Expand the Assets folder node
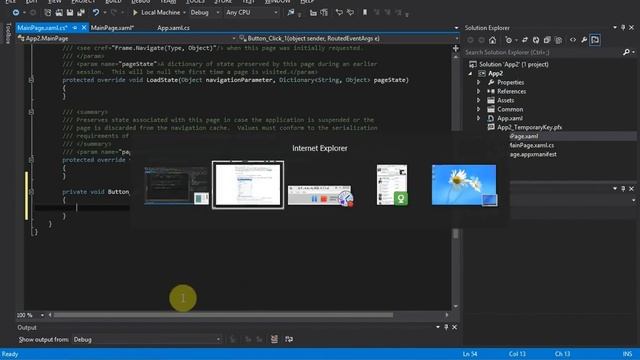This screenshot has height=360, width=640. click(x=479, y=100)
